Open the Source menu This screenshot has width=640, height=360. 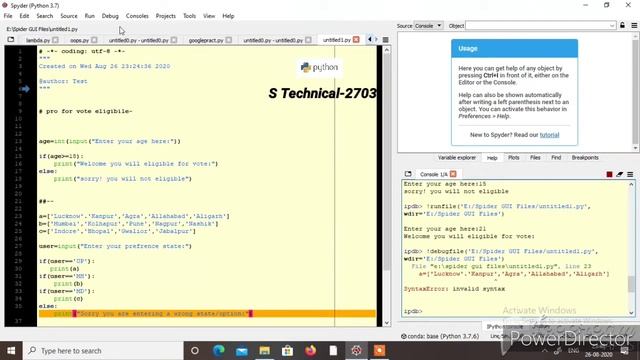69,16
